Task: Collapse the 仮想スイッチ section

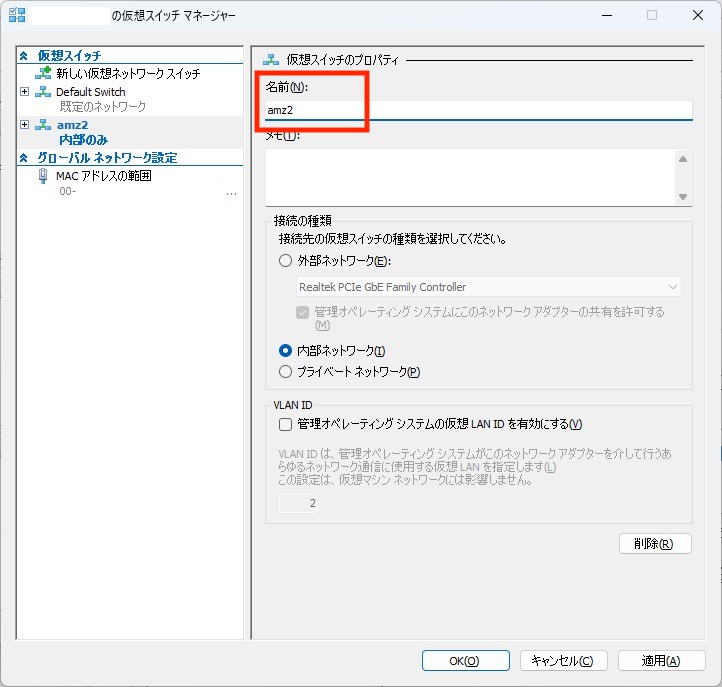Action: click(x=25, y=56)
